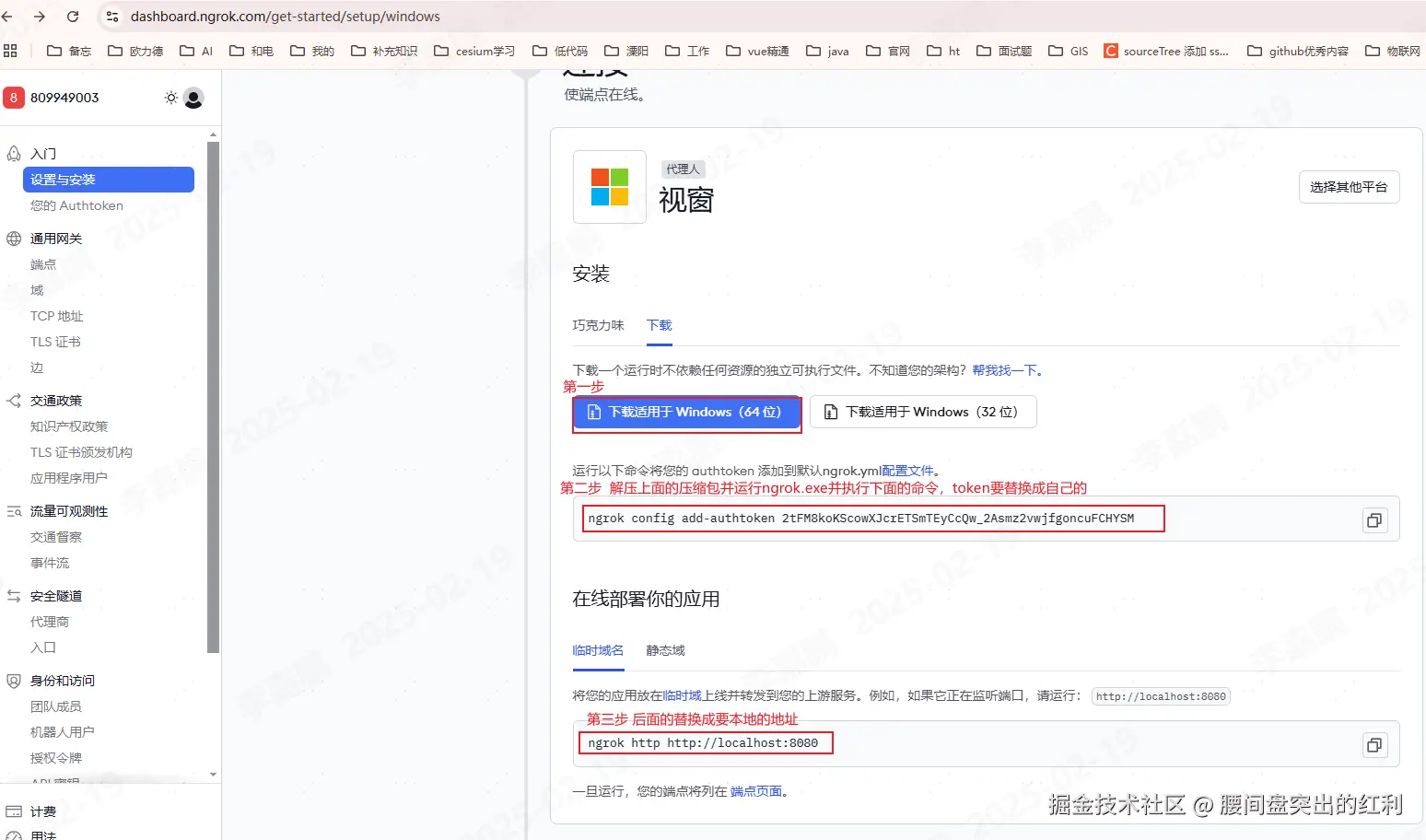The image size is (1426, 840).
Task: Switch to the 下载 install tab
Action: click(660, 325)
